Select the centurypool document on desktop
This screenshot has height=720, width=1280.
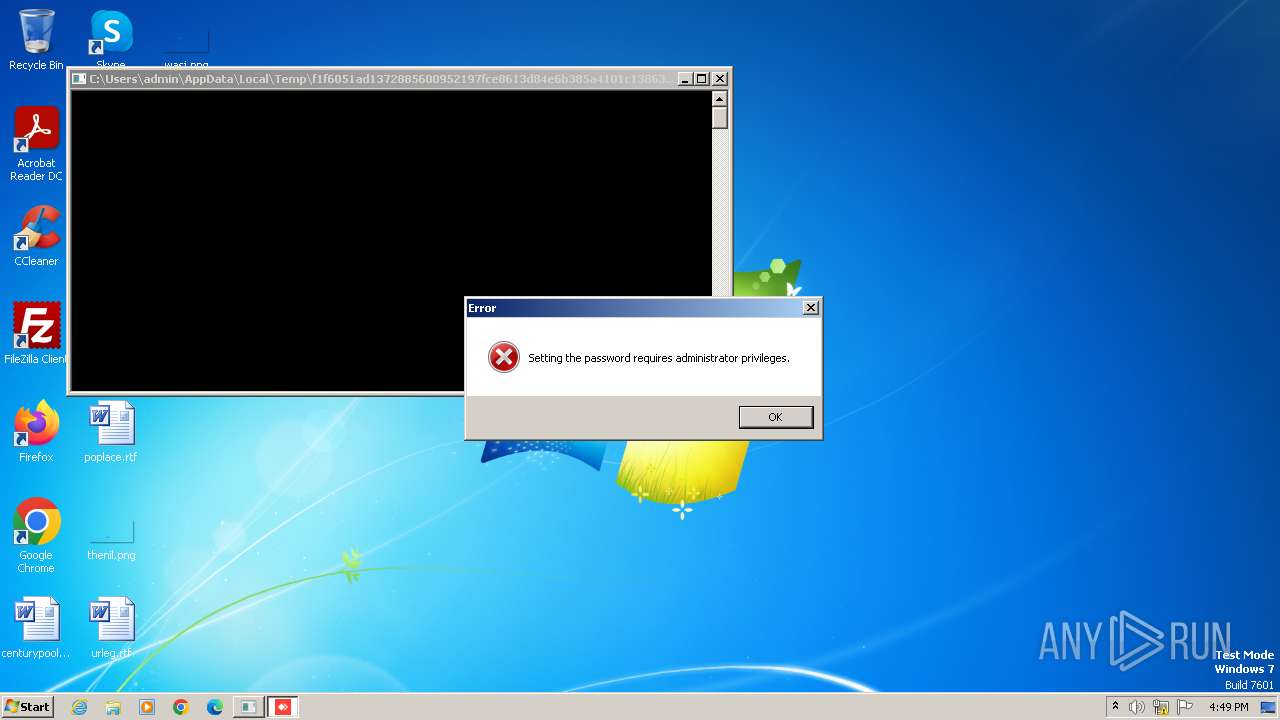click(36, 628)
